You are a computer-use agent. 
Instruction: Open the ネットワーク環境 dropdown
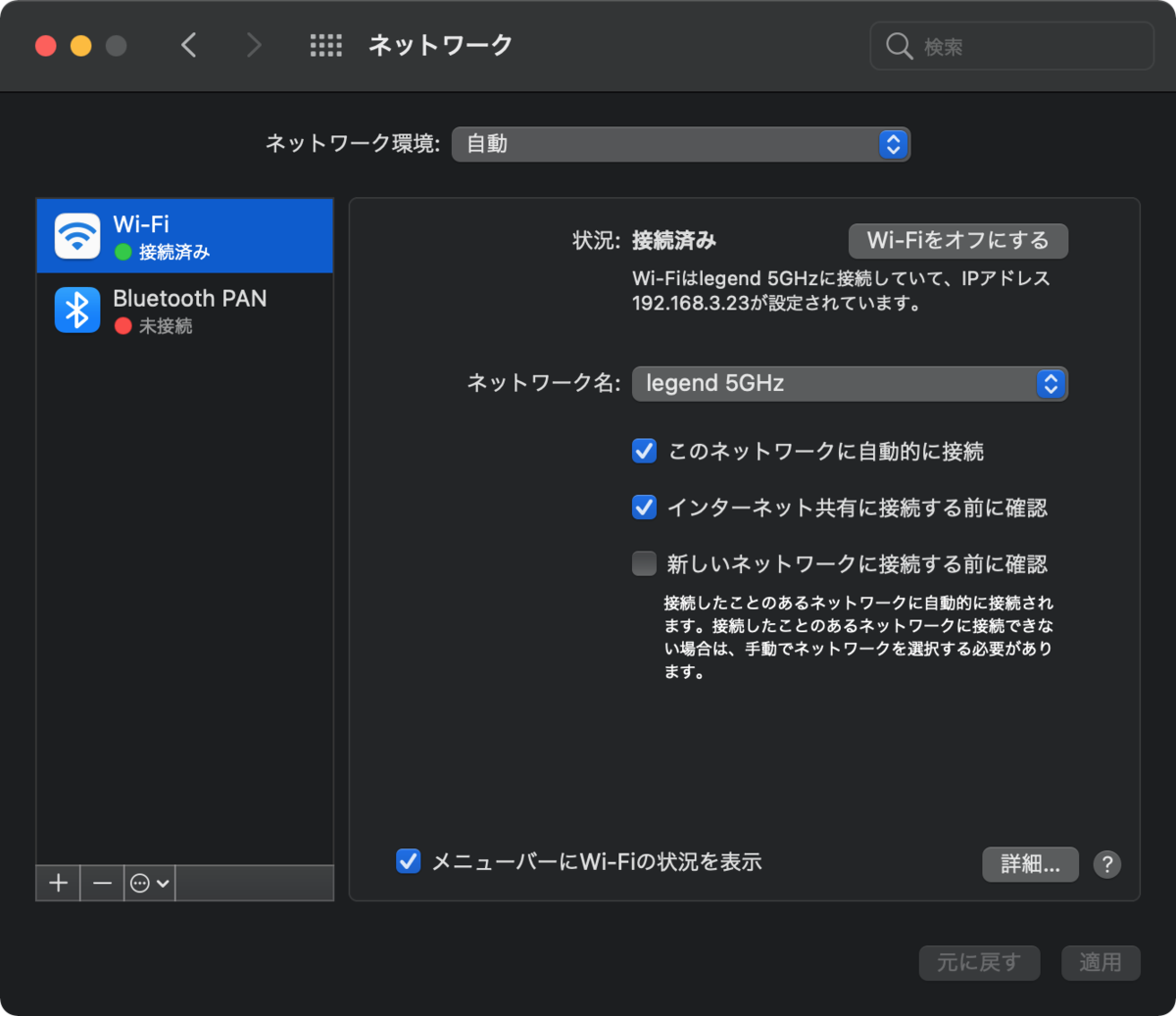click(681, 144)
